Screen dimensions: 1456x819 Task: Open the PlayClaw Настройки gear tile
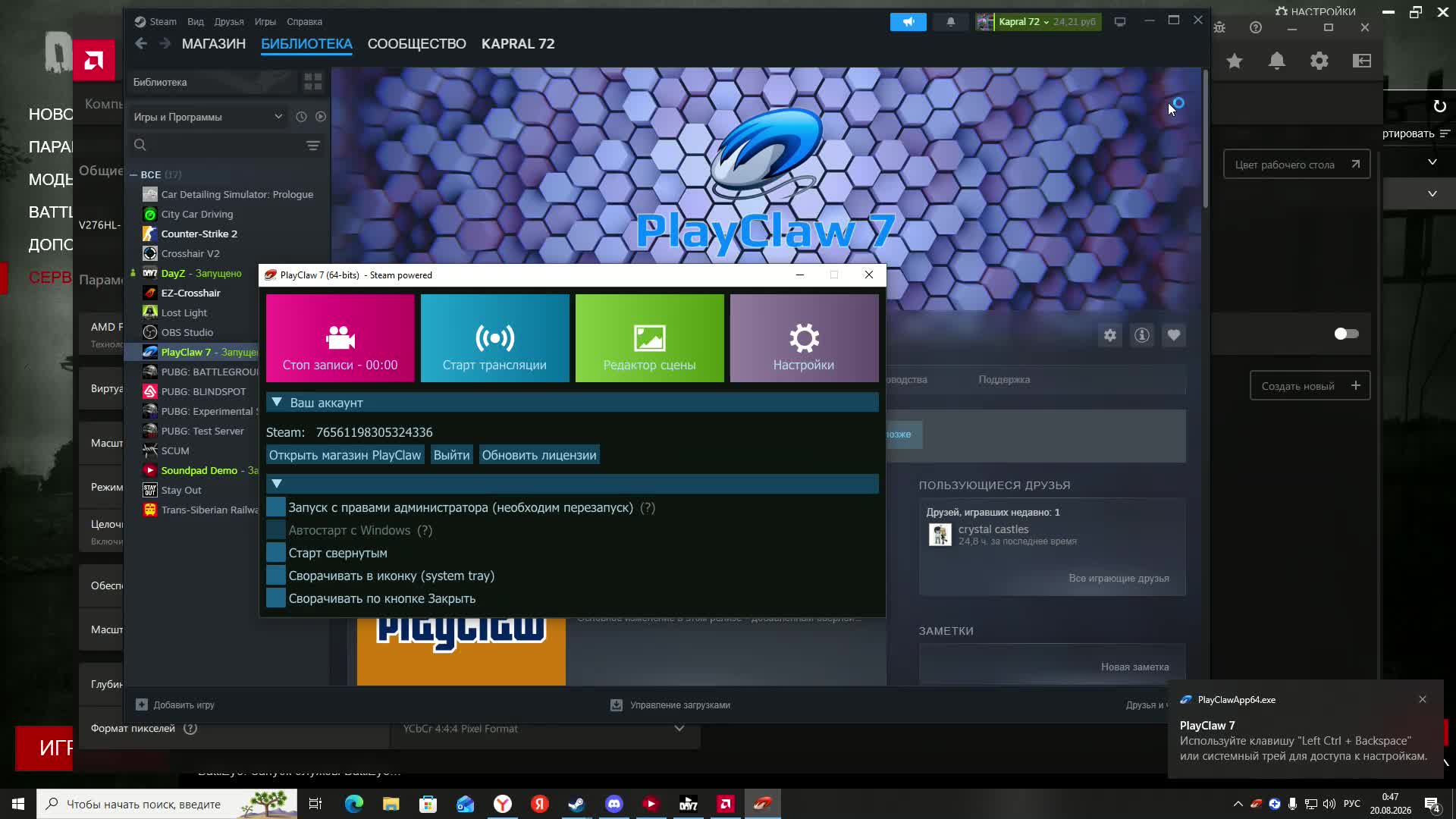(805, 338)
